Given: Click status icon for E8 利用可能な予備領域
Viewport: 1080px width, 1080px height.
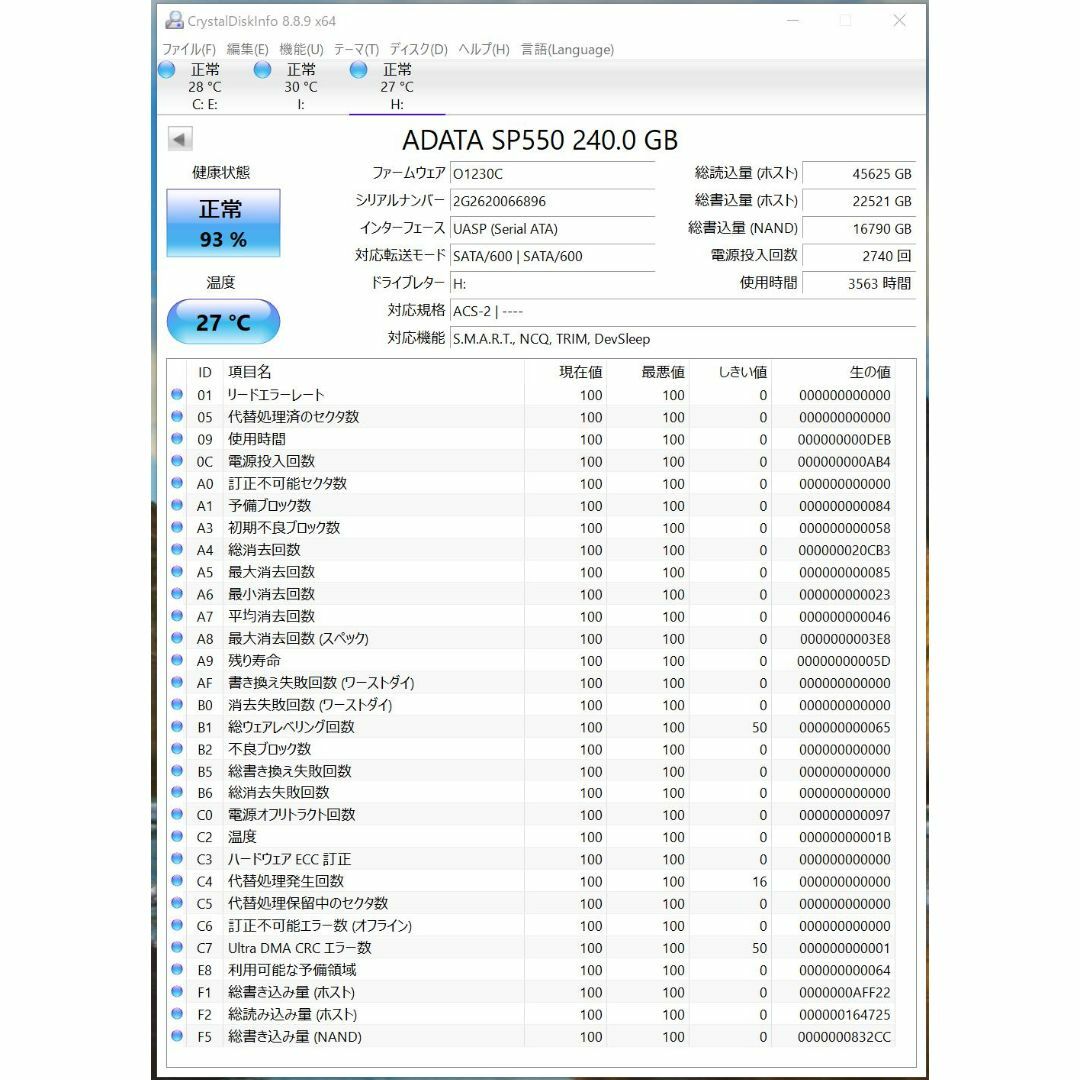Looking at the screenshot, I should [177, 970].
